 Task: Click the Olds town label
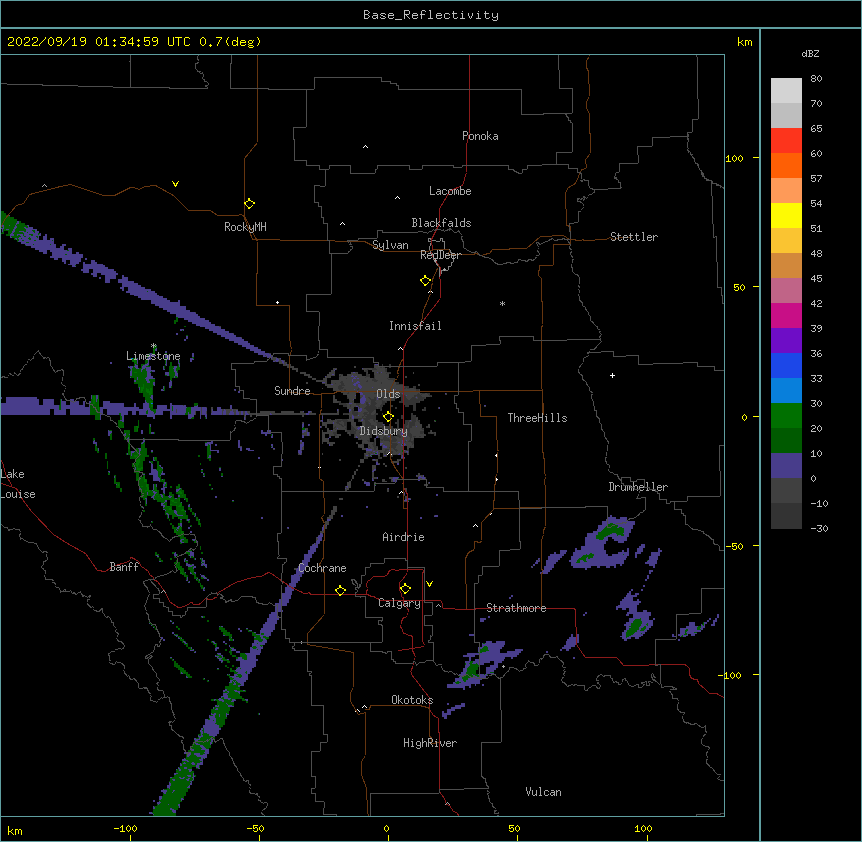pyautogui.click(x=388, y=394)
